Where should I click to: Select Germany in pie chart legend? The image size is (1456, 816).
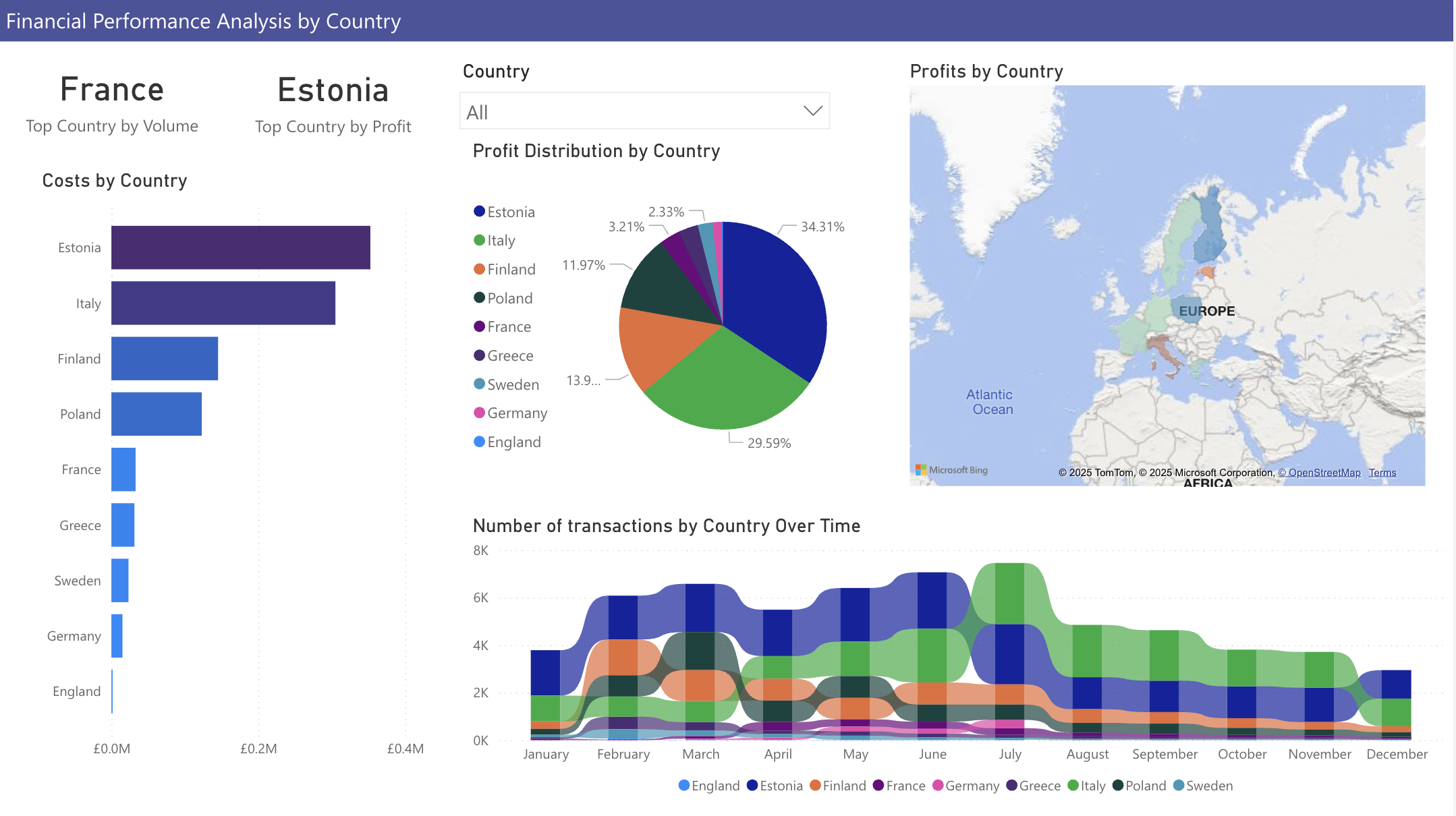[517, 413]
